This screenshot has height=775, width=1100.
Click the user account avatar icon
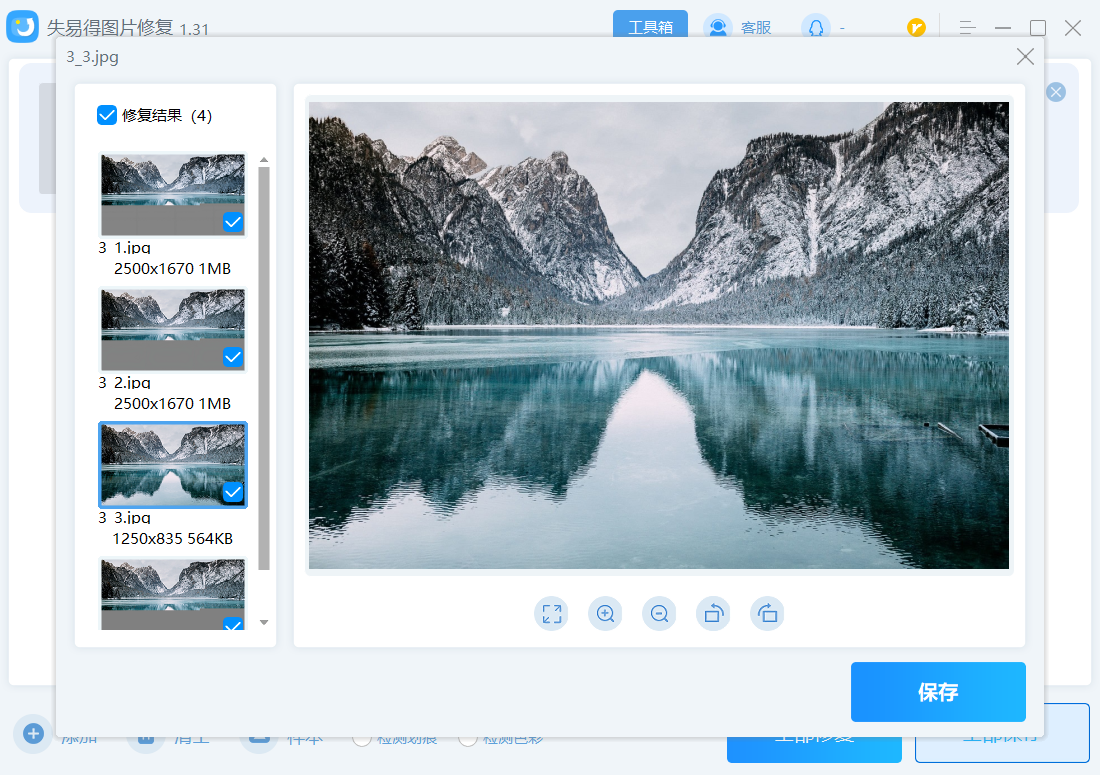point(815,27)
